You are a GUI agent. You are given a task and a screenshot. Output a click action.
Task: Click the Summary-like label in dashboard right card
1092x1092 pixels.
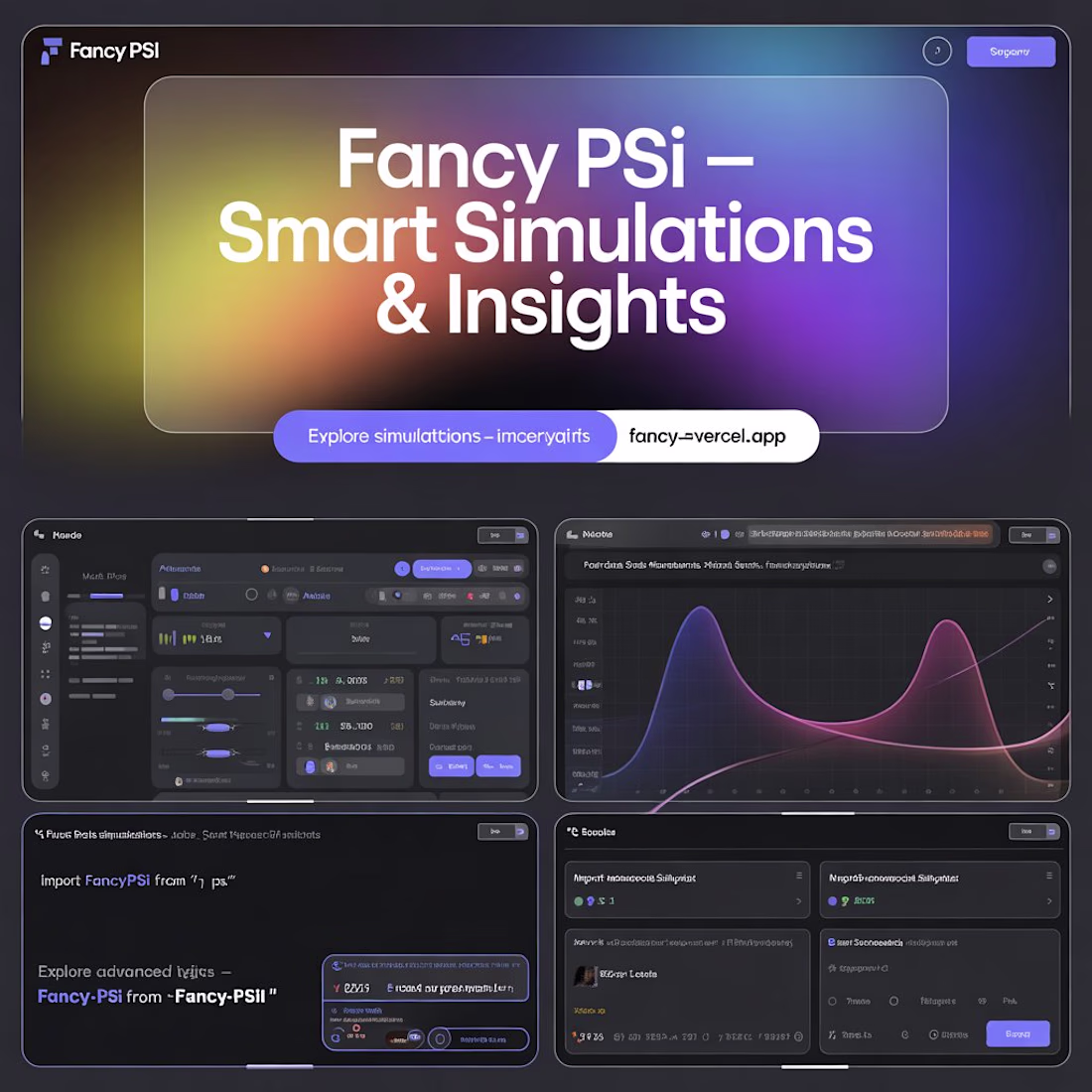[447, 702]
